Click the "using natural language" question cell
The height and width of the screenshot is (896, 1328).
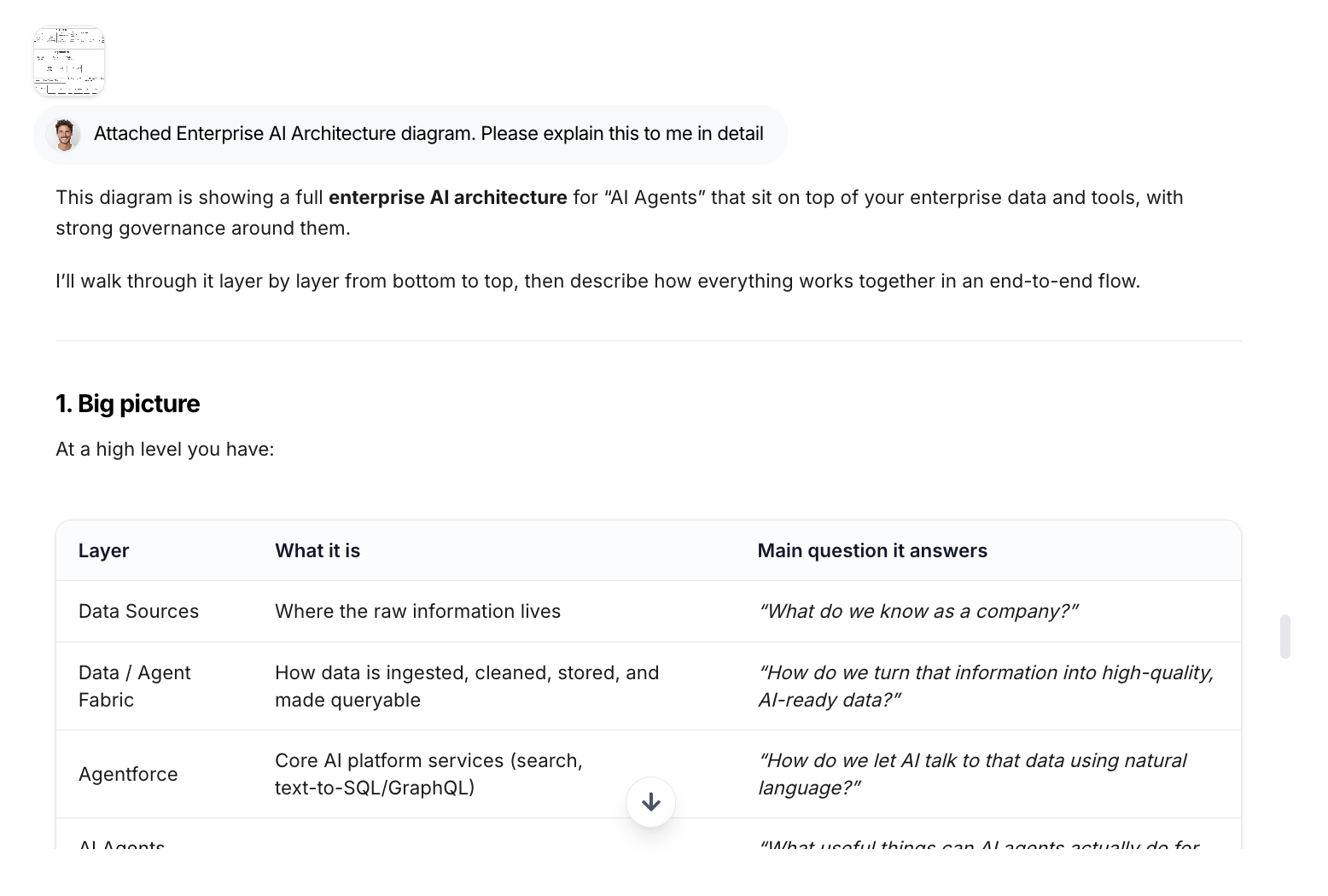point(972,774)
